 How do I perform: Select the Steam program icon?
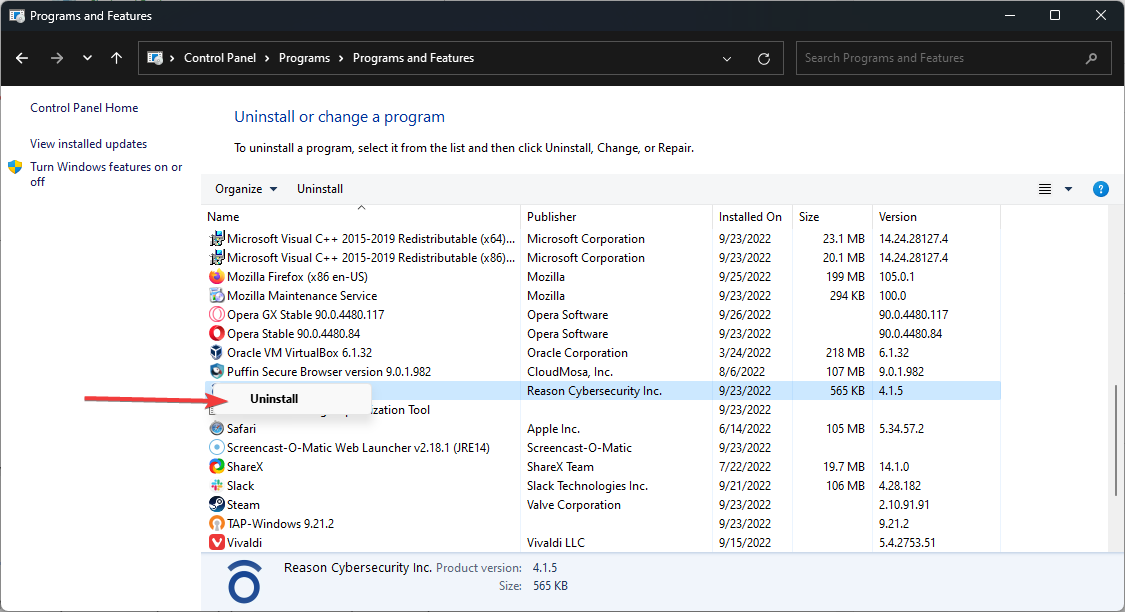[x=217, y=505]
